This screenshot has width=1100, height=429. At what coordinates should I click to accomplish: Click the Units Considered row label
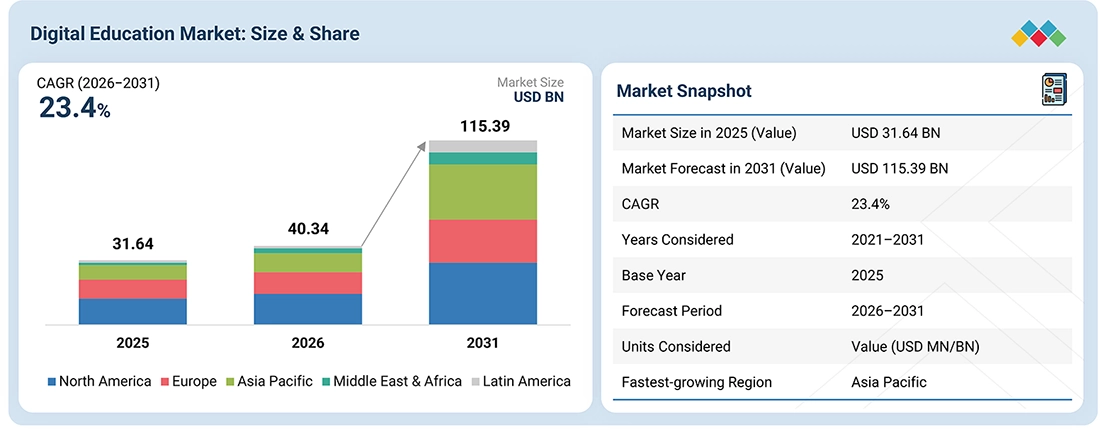[x=676, y=346]
